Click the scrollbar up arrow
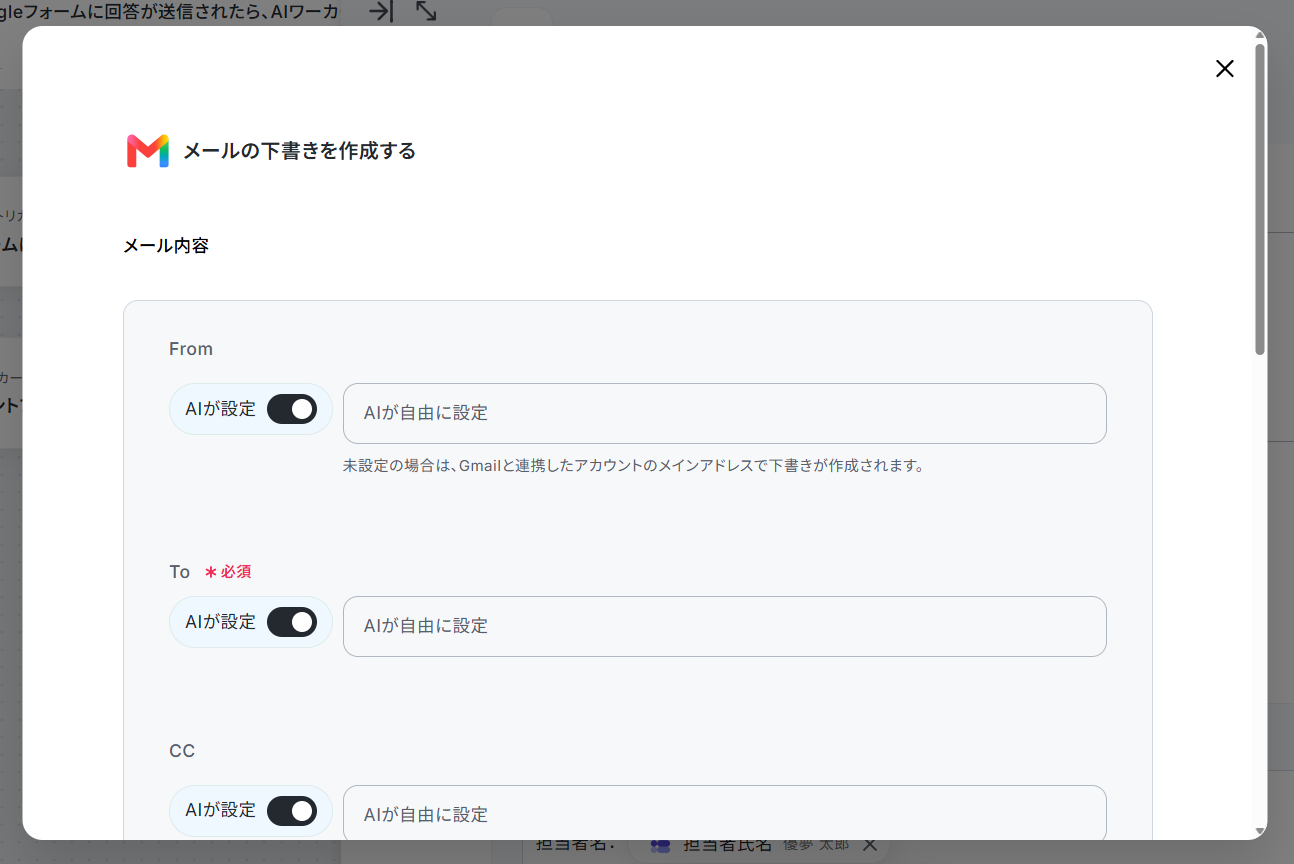Viewport: 1294px width, 864px height. pos(1260,36)
